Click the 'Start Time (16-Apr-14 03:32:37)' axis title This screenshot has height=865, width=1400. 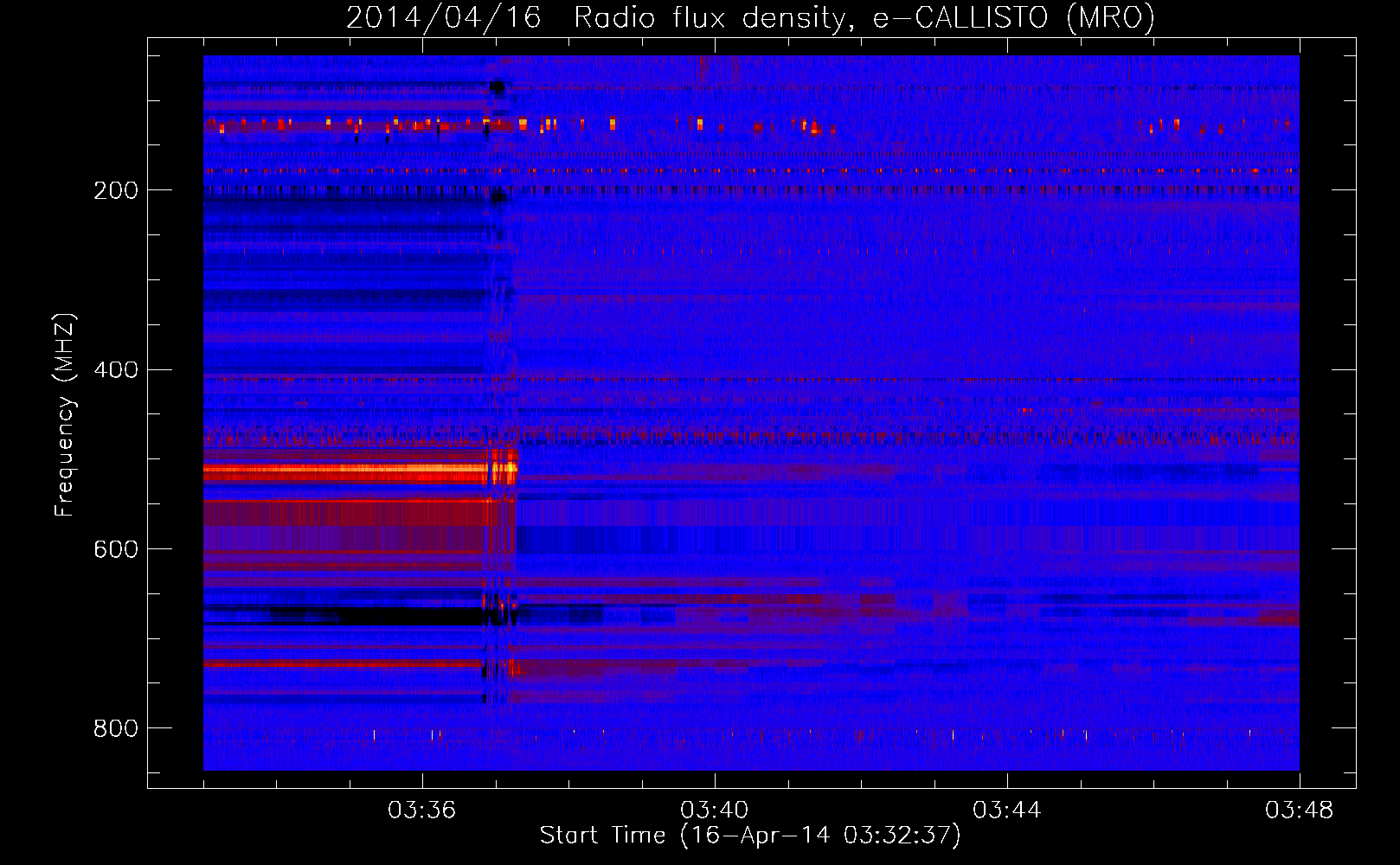[x=750, y=836]
